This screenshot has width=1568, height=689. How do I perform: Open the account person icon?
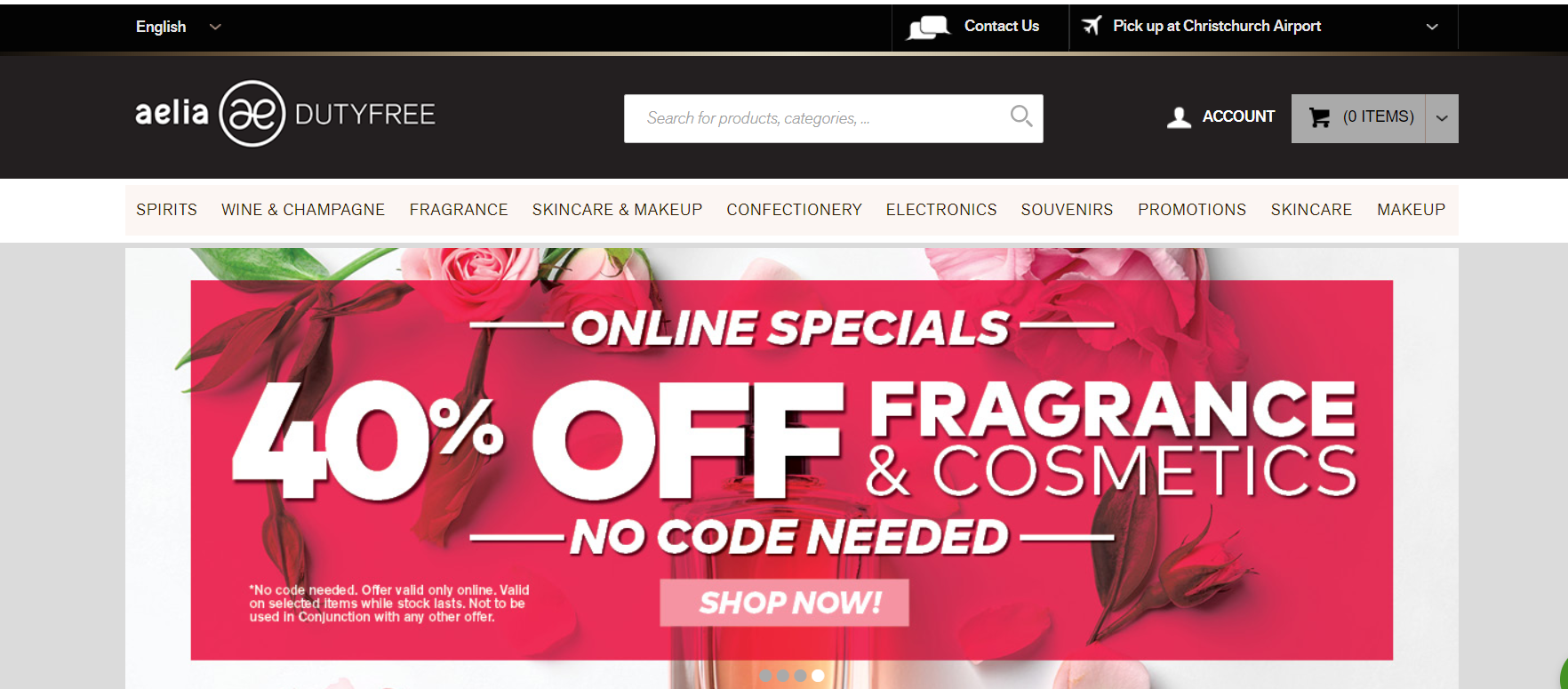1179,117
